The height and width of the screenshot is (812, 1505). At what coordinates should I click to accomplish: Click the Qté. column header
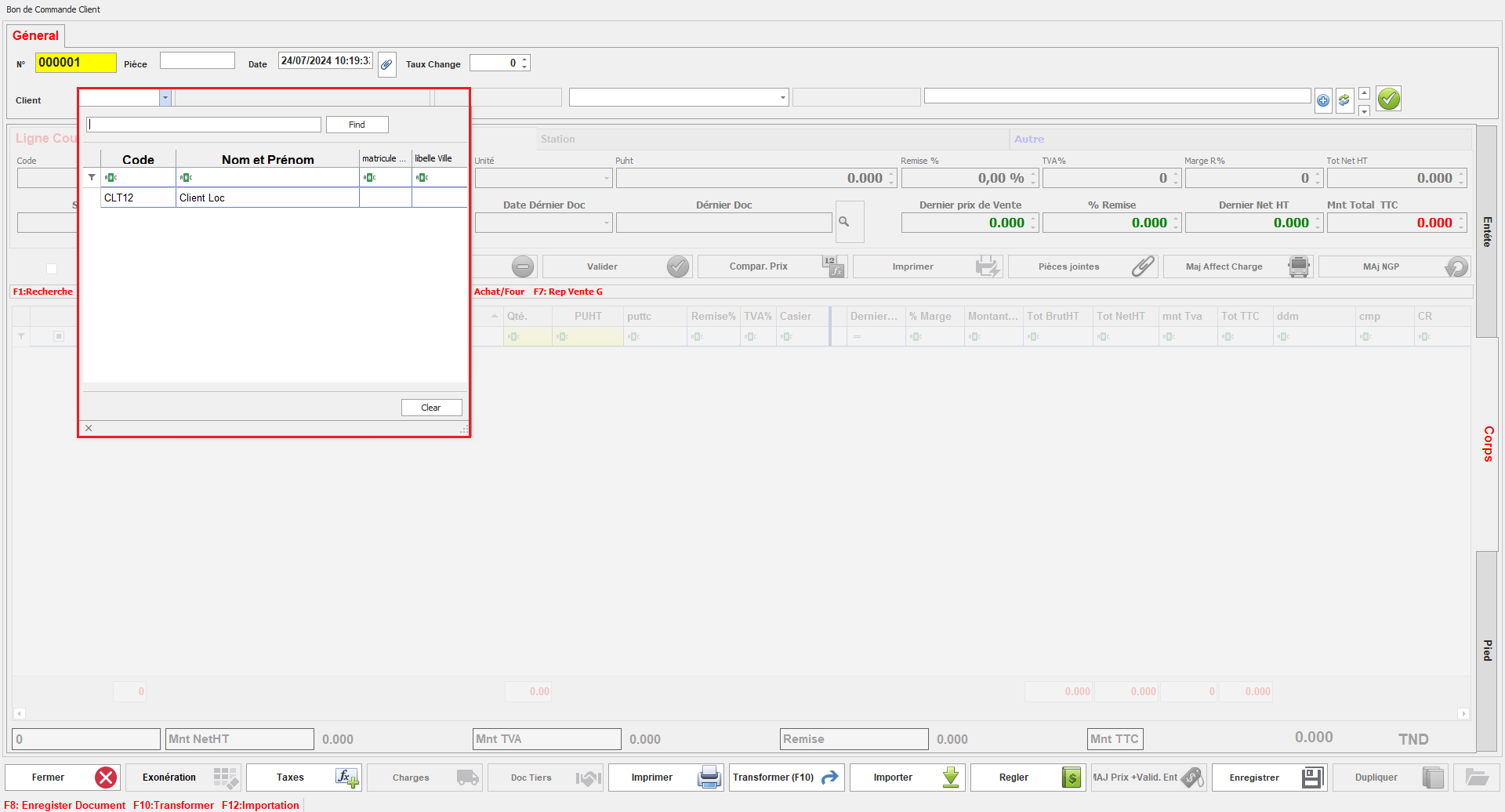point(528,316)
